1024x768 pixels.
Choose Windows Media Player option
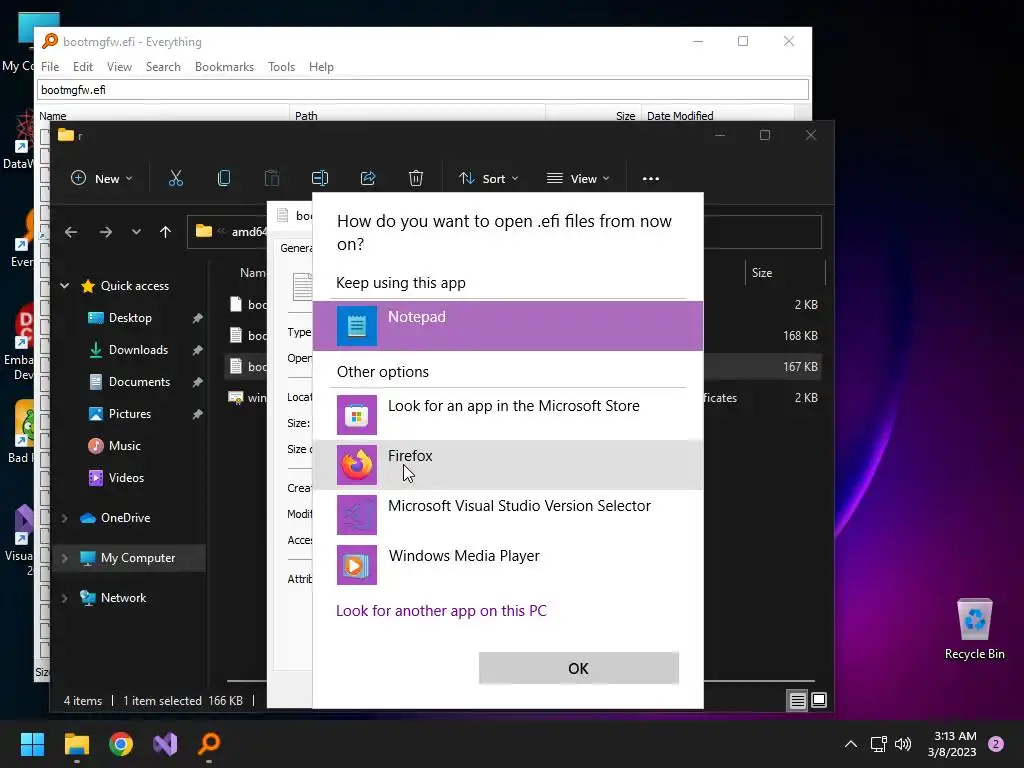click(507, 565)
